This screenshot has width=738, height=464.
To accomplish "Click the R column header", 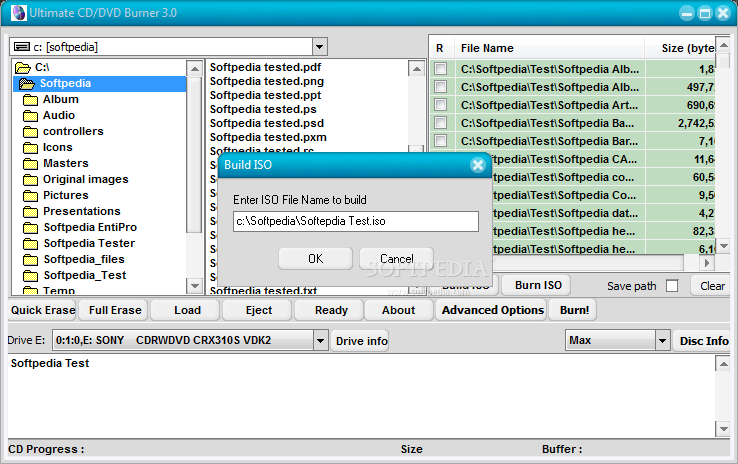I will click(x=440, y=48).
